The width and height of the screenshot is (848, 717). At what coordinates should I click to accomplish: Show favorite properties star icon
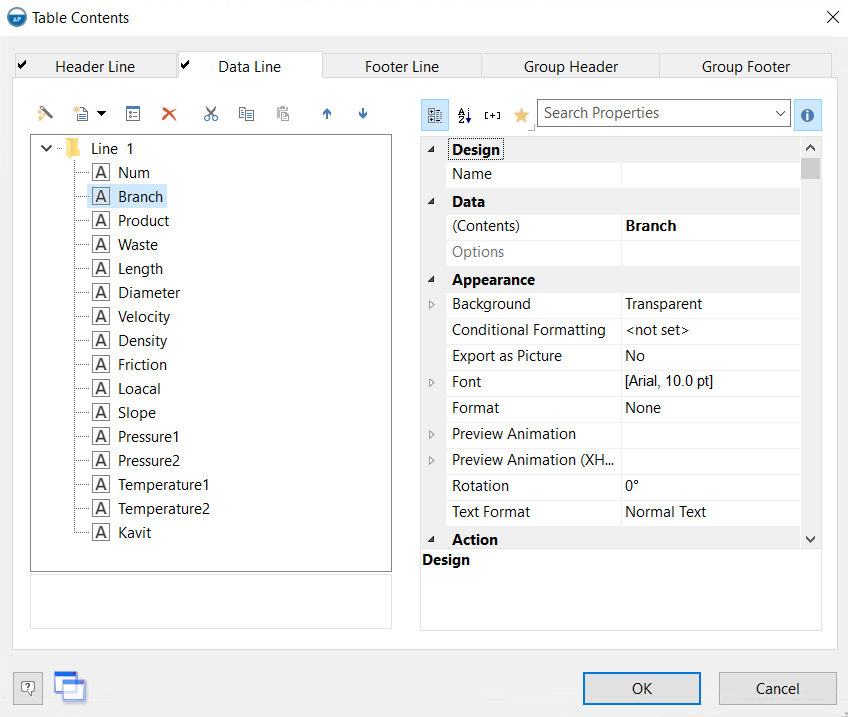pyautogui.click(x=521, y=115)
